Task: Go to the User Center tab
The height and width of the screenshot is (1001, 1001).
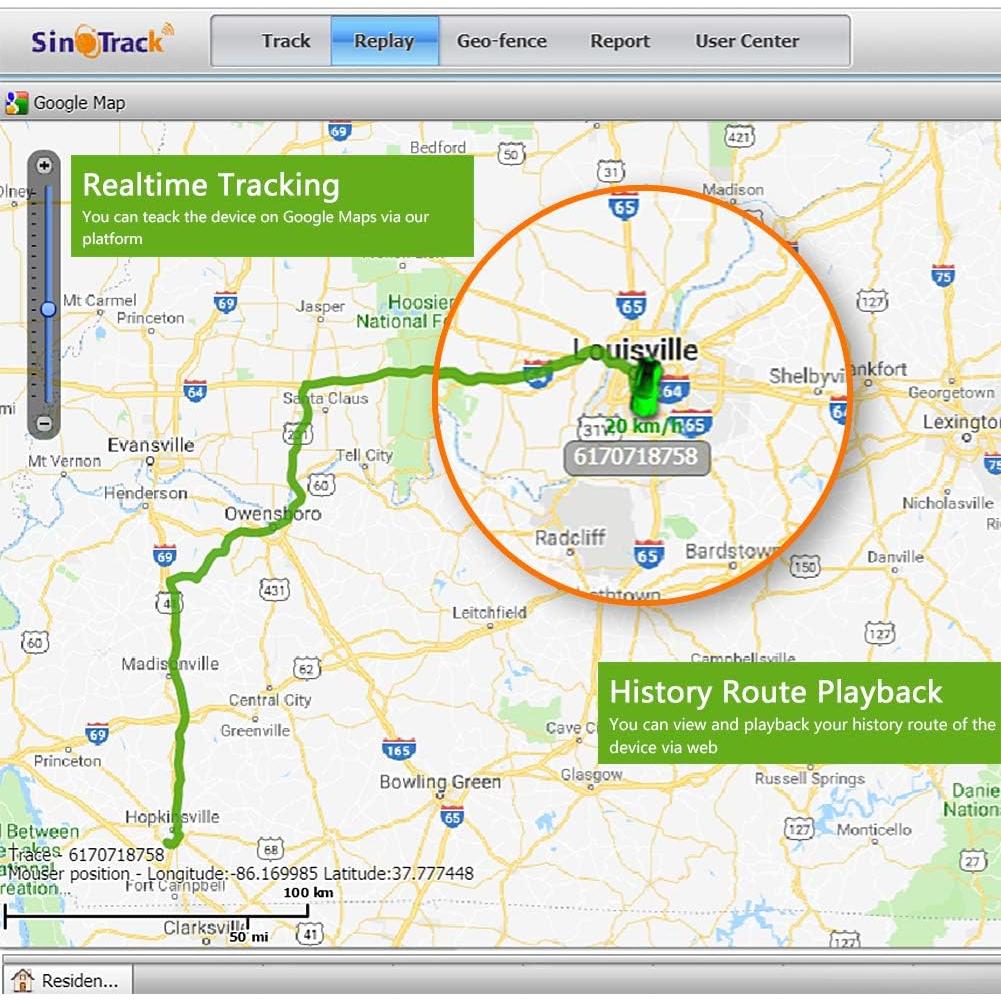Action: tap(746, 41)
